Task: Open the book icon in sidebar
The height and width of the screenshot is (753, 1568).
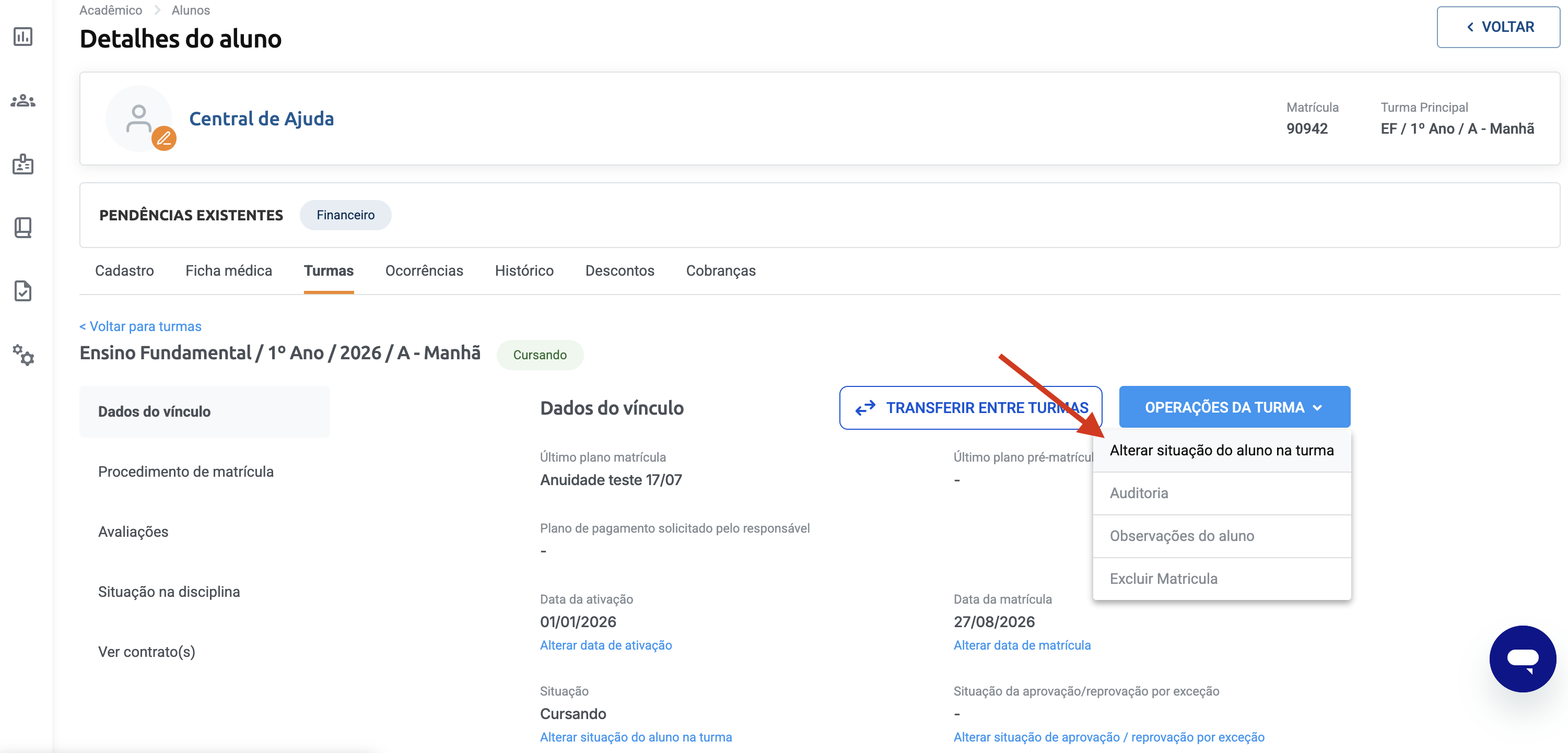Action: (x=23, y=228)
